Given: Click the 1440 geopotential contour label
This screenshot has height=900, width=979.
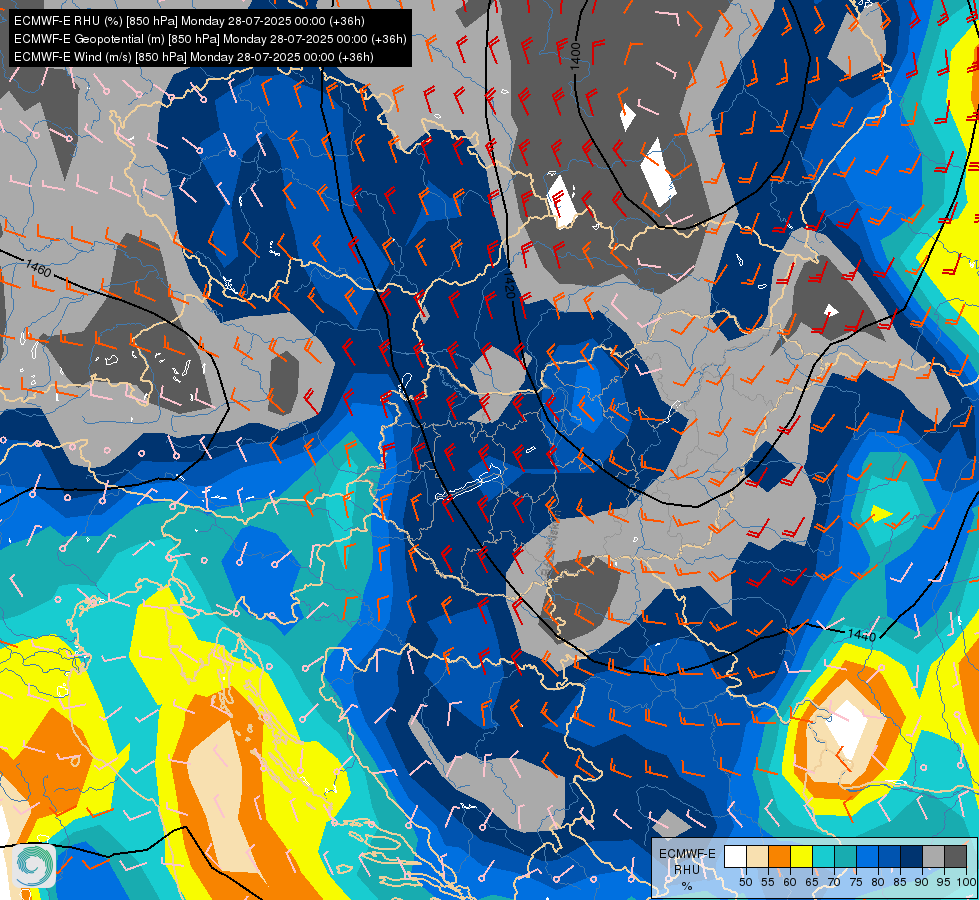Looking at the screenshot, I should pos(862,635).
